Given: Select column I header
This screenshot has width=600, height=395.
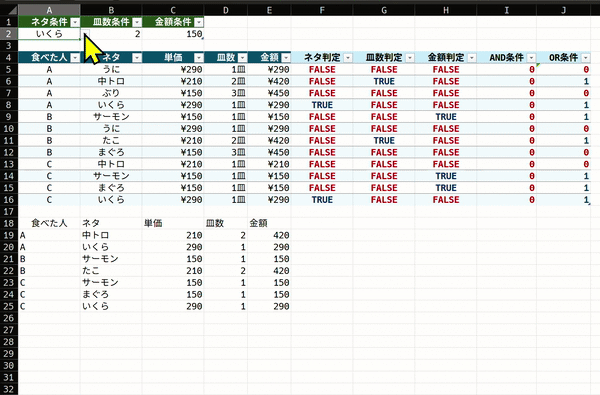Looking at the screenshot, I should (507, 10).
